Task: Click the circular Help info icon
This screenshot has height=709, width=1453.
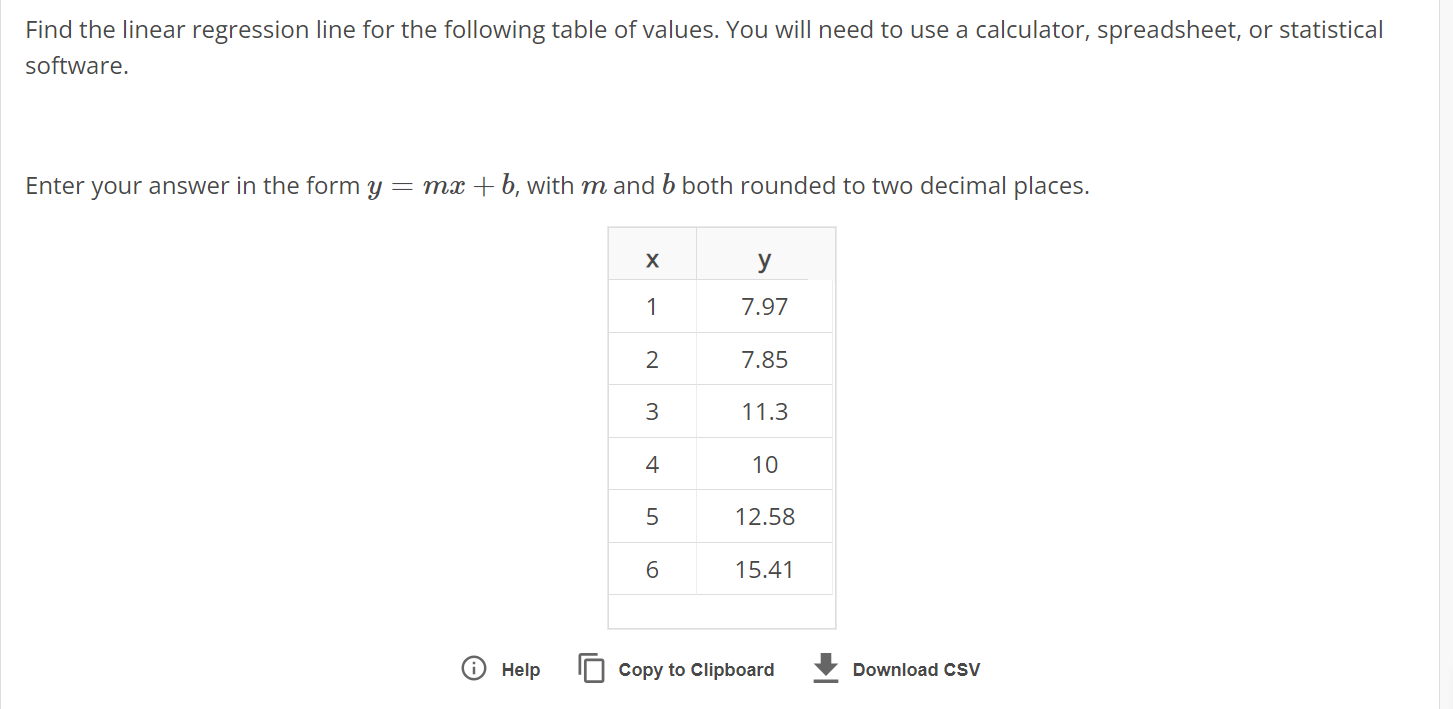Action: coord(472,669)
